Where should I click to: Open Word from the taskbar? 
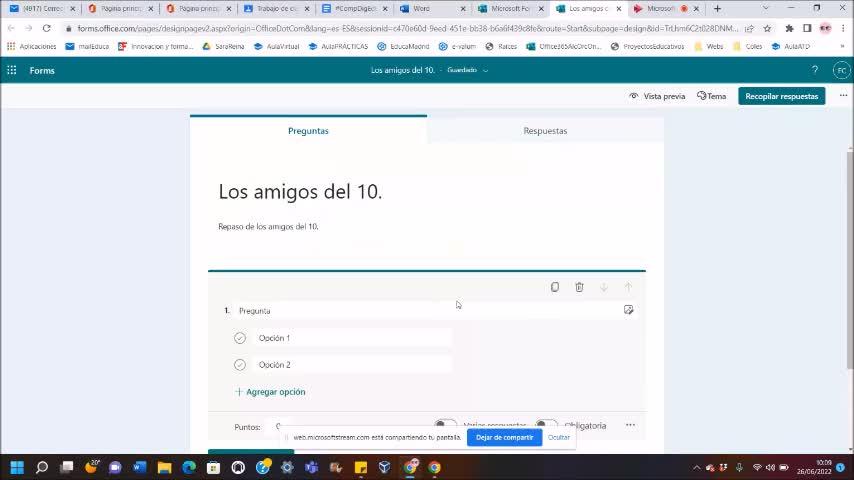tap(139, 467)
